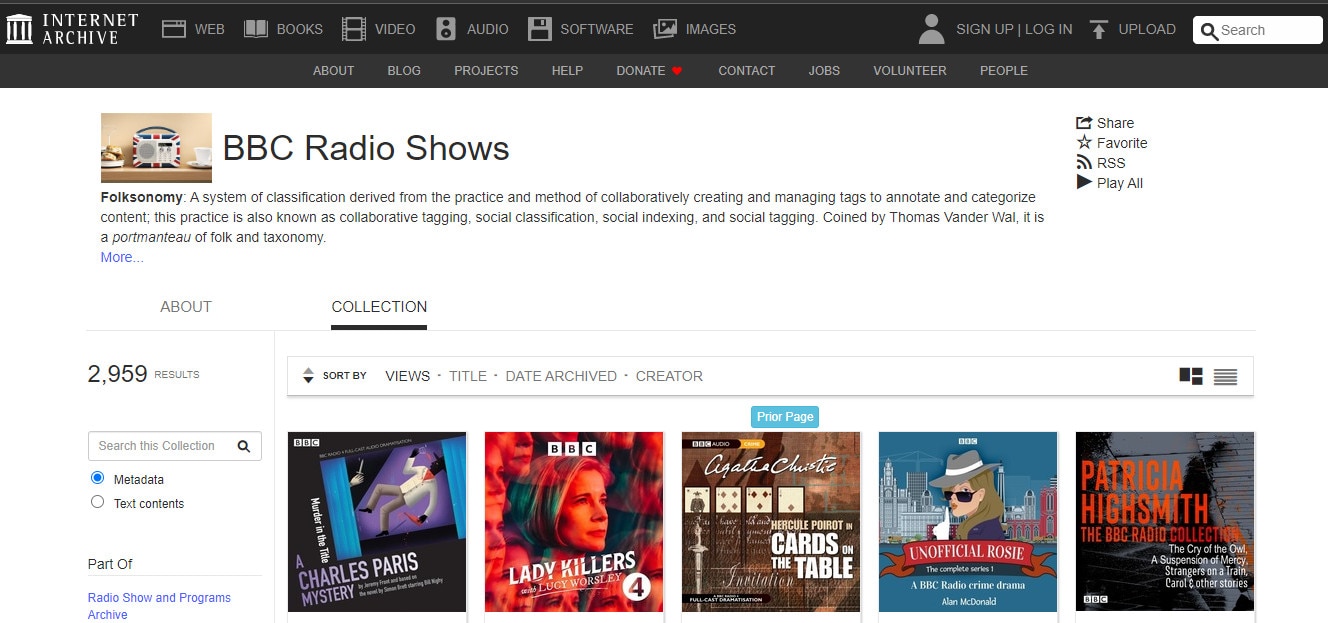This screenshot has height=623, width=1328.
Task: Open the DONATE menu item
Action: click(641, 71)
